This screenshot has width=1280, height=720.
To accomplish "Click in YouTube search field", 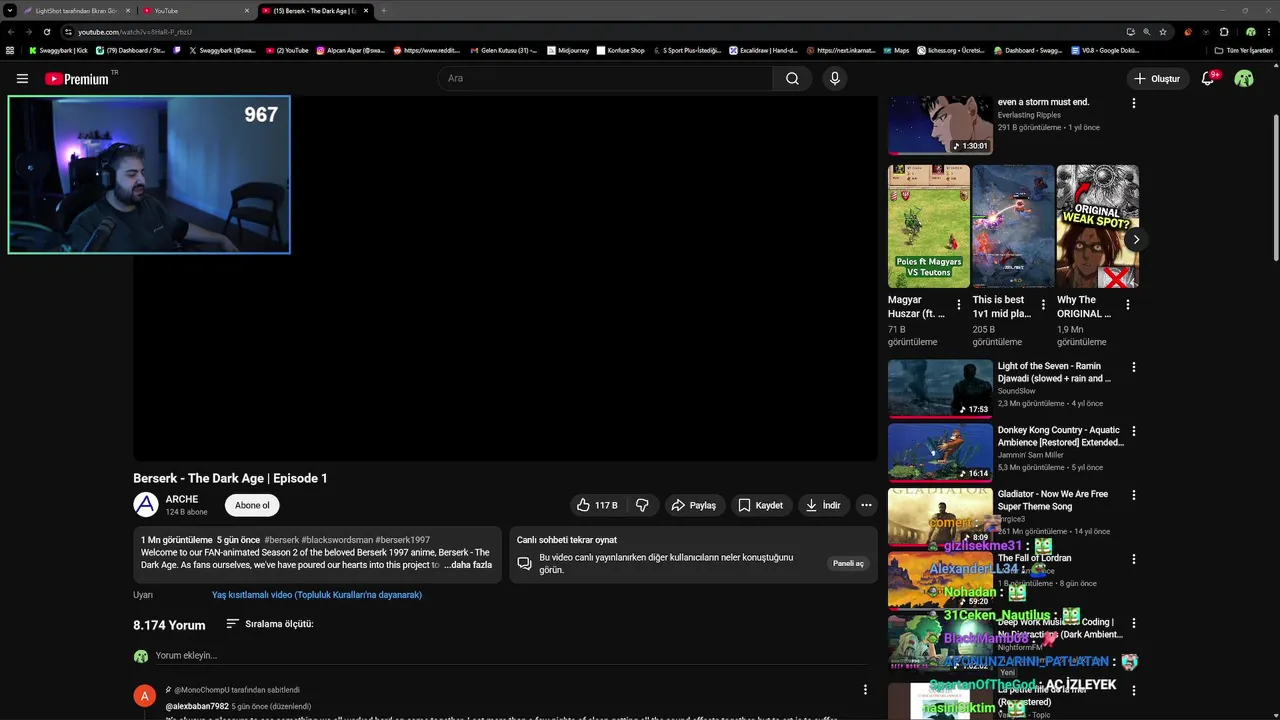I will (605, 78).
